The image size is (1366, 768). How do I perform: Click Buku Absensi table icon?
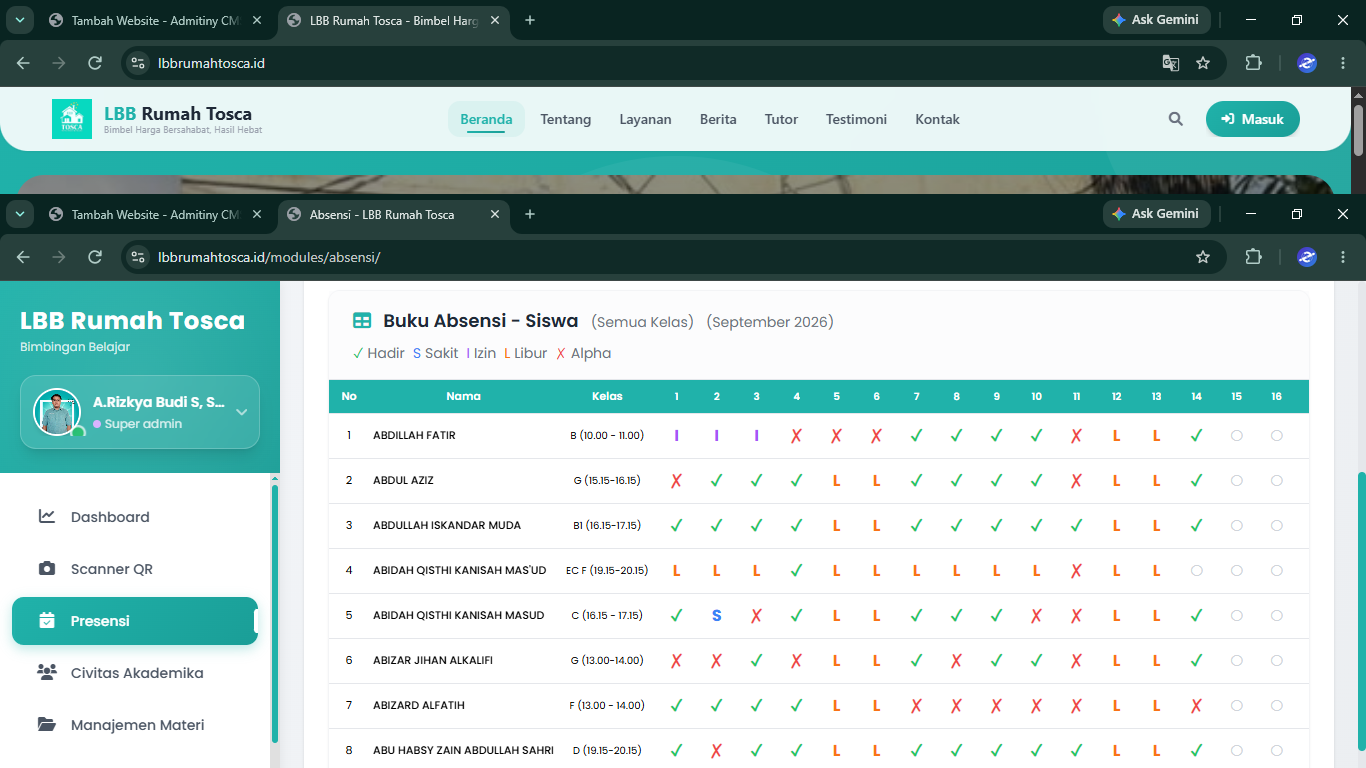[x=362, y=321]
